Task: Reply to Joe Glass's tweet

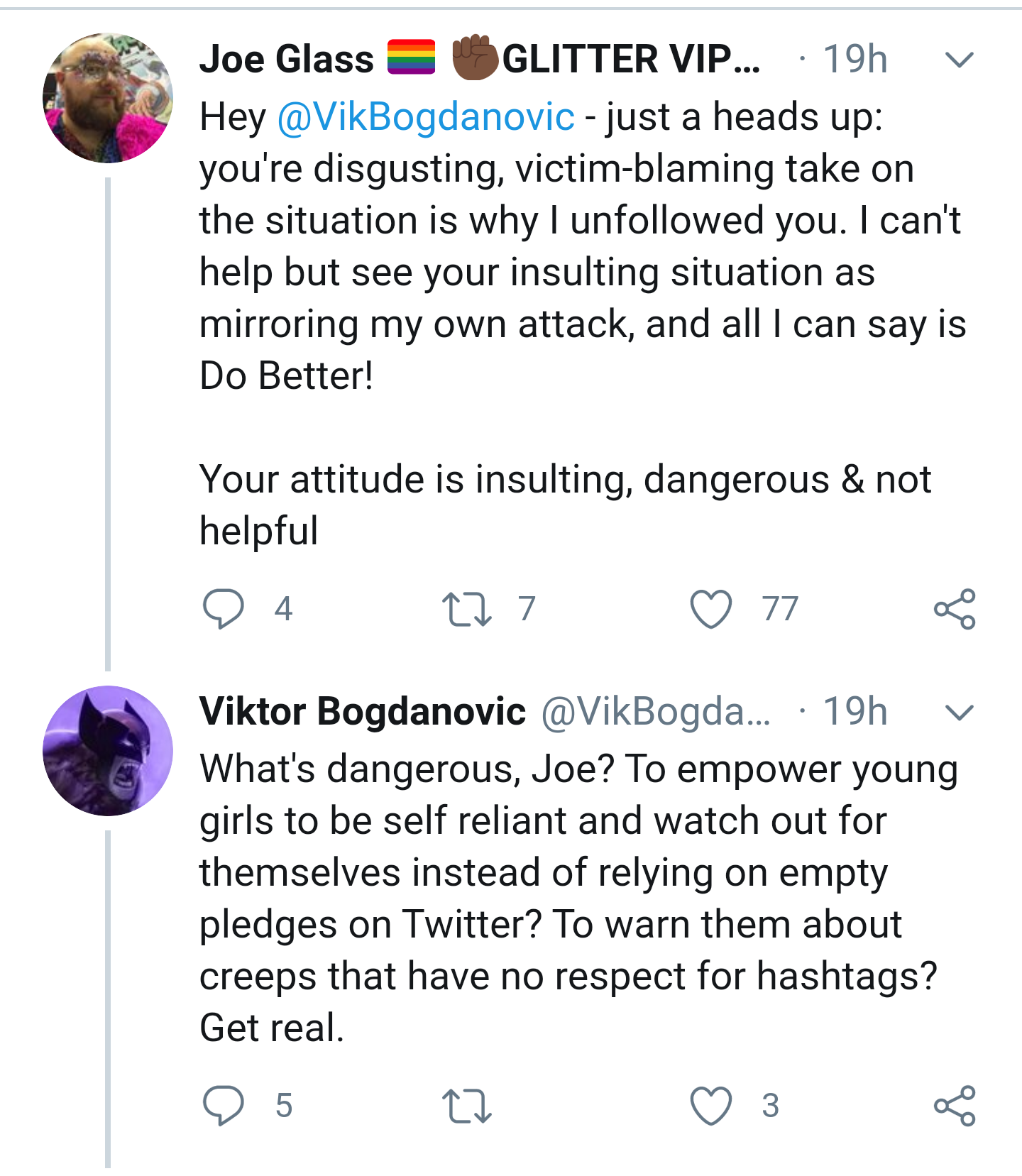Action: [224, 609]
